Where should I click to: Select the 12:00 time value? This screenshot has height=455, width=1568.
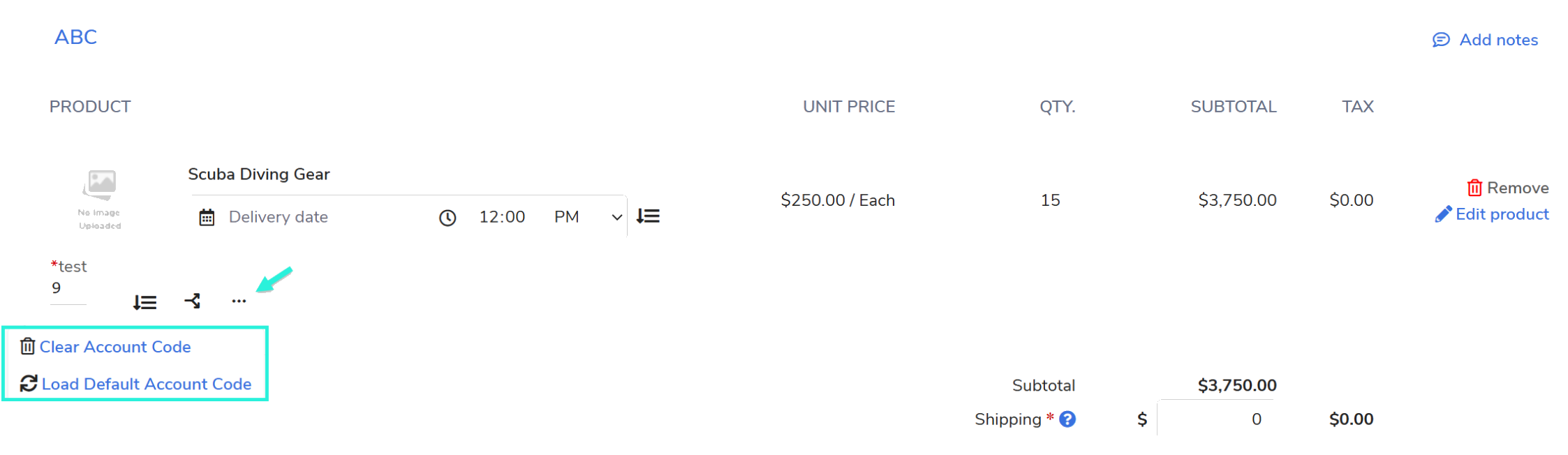(502, 217)
